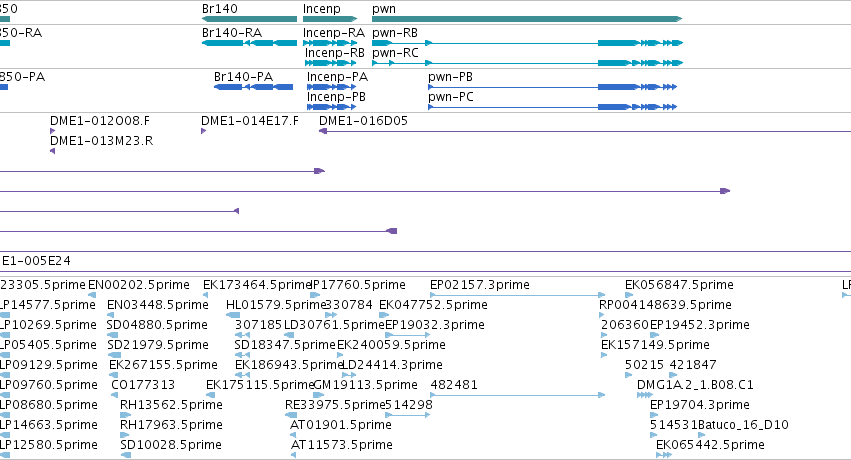
Task: Select the Incenp-RA transcript
Action: click(x=330, y=43)
